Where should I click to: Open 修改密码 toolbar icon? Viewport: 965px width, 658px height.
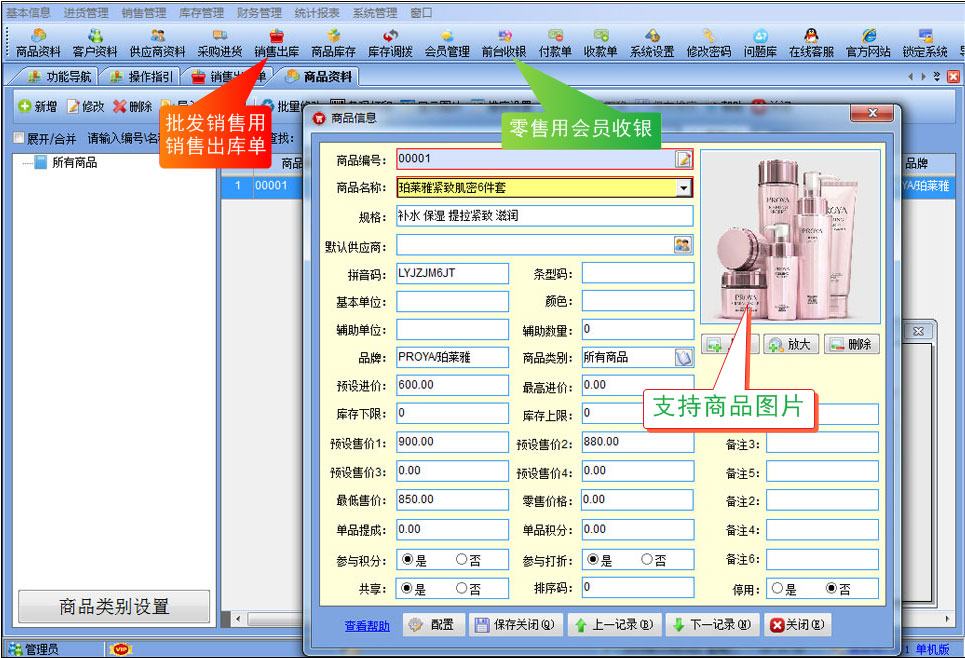[708, 43]
